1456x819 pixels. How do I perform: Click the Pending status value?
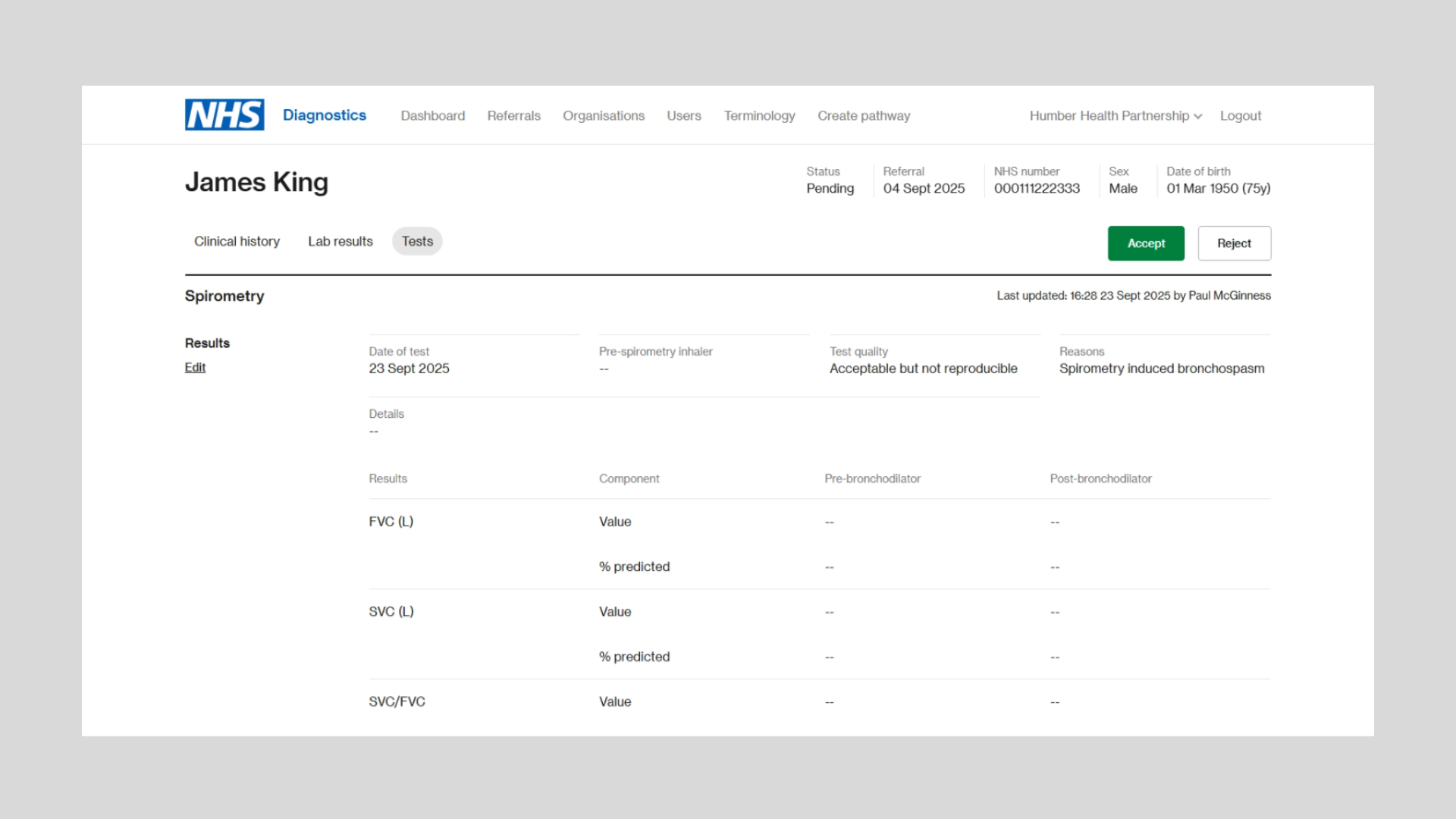point(830,188)
